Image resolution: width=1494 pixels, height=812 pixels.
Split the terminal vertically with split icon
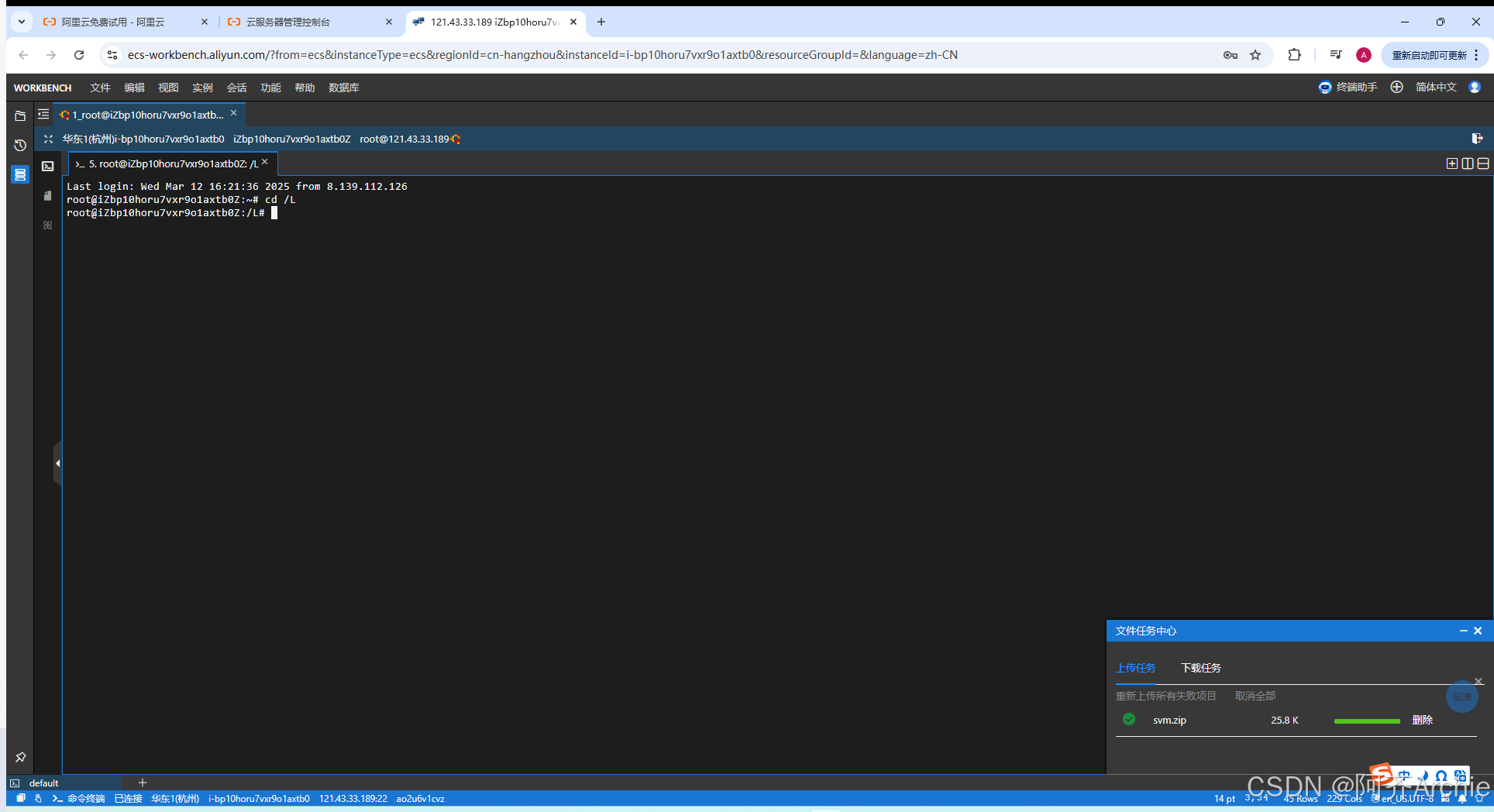pyautogui.click(x=1468, y=163)
